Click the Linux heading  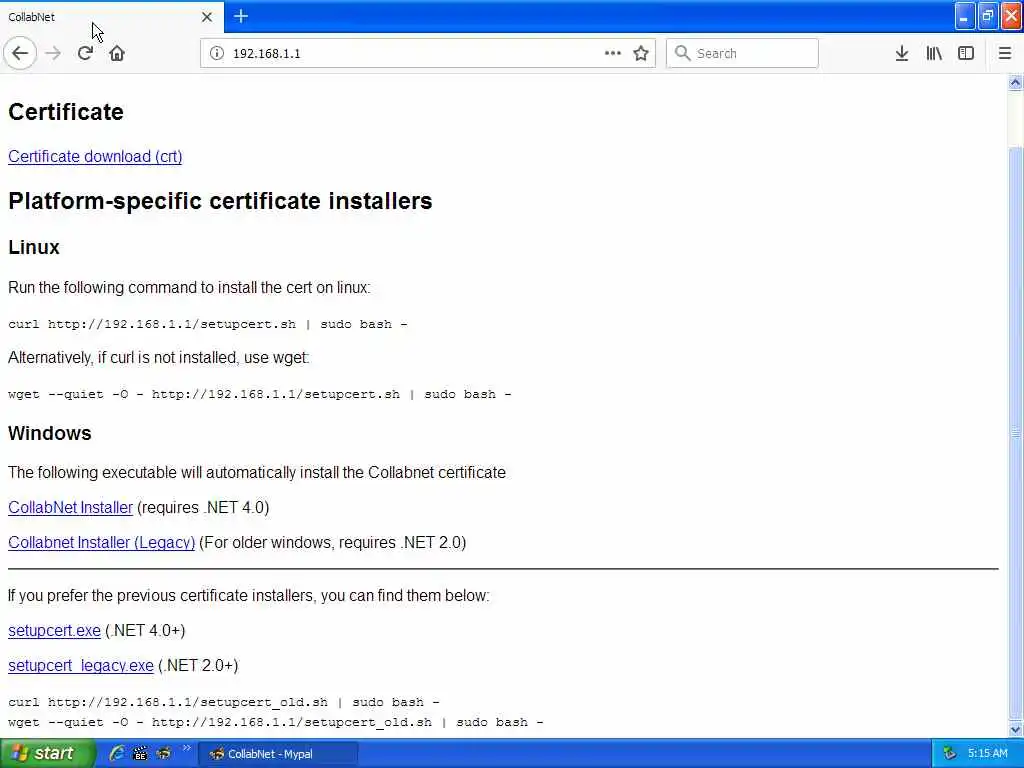coord(34,248)
